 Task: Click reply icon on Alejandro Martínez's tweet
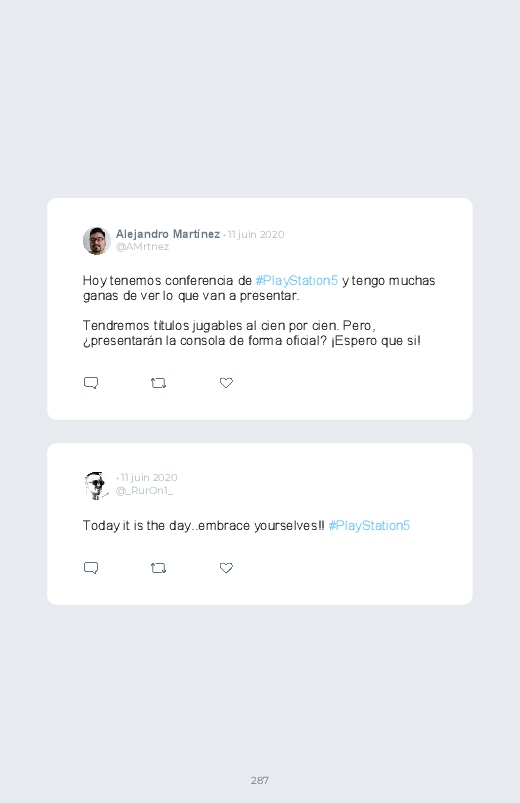pos(91,383)
